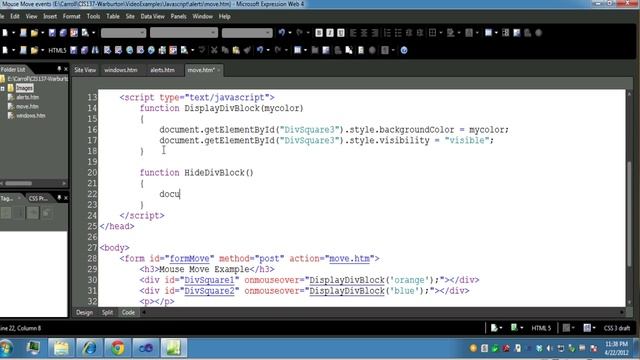Open the Format menu

coord(71,16)
